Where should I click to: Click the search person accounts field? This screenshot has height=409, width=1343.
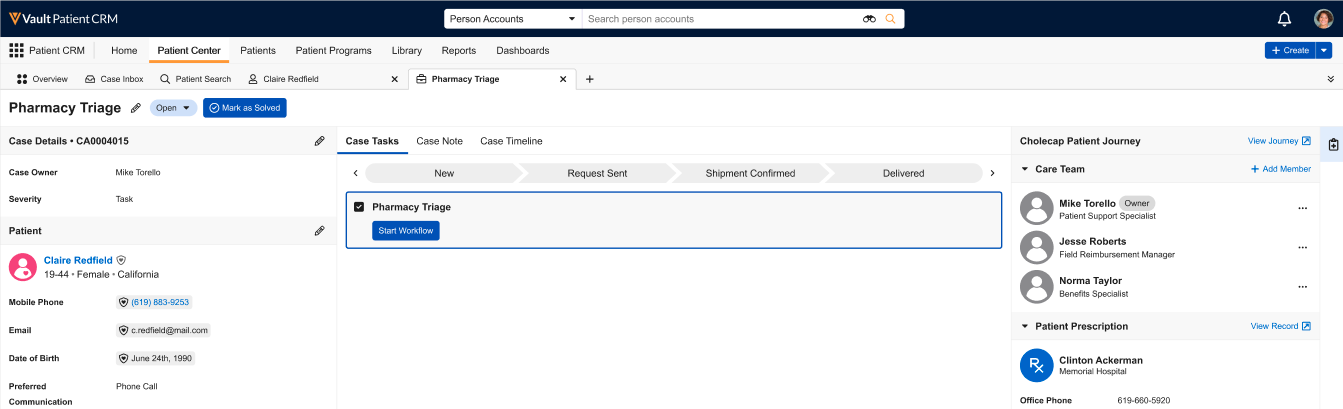[720, 19]
